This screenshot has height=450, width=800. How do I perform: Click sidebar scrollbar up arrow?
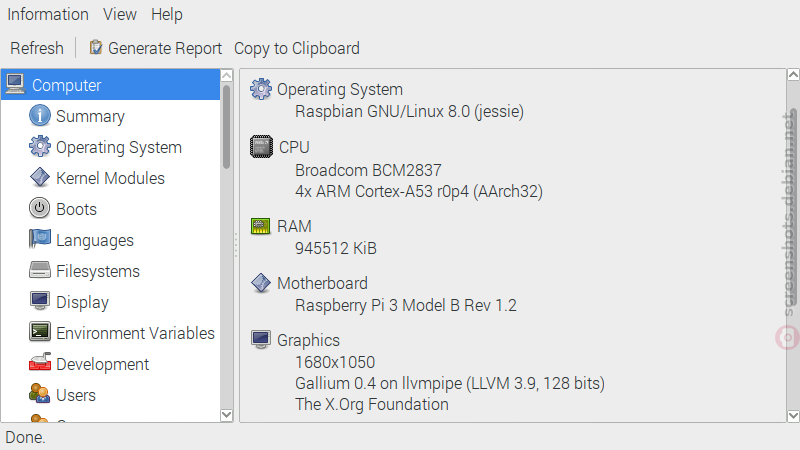(x=227, y=76)
